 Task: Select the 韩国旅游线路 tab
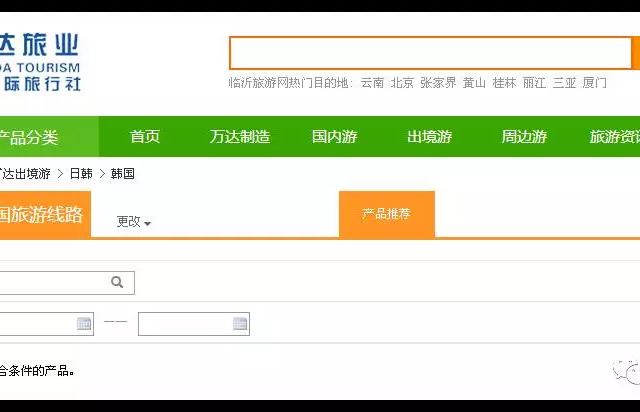[45, 214]
